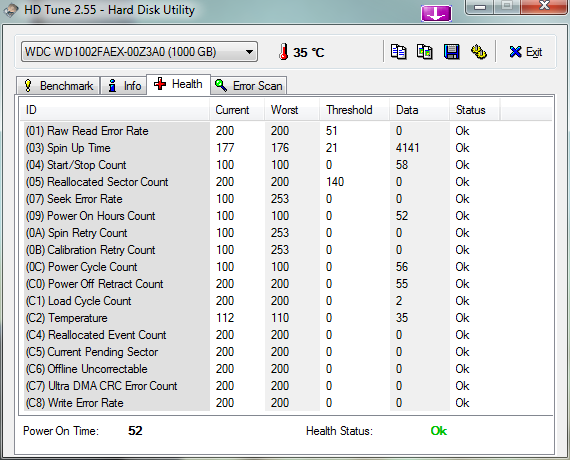This screenshot has width=570, height=460.
Task: Click the Temperature worst value 110
Action: [x=280, y=318]
